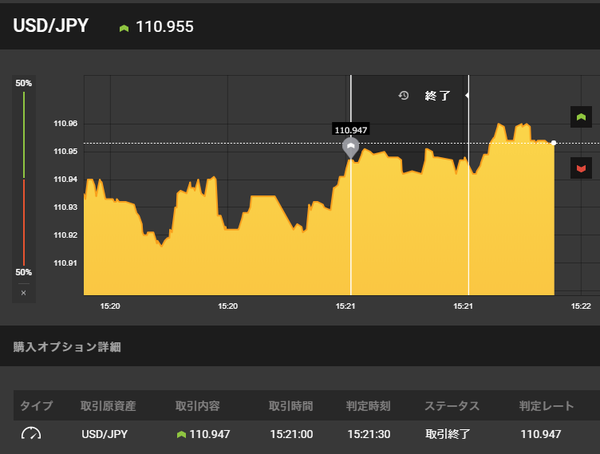Click the current price white dot on chart
600x454 pixels.
[554, 143]
